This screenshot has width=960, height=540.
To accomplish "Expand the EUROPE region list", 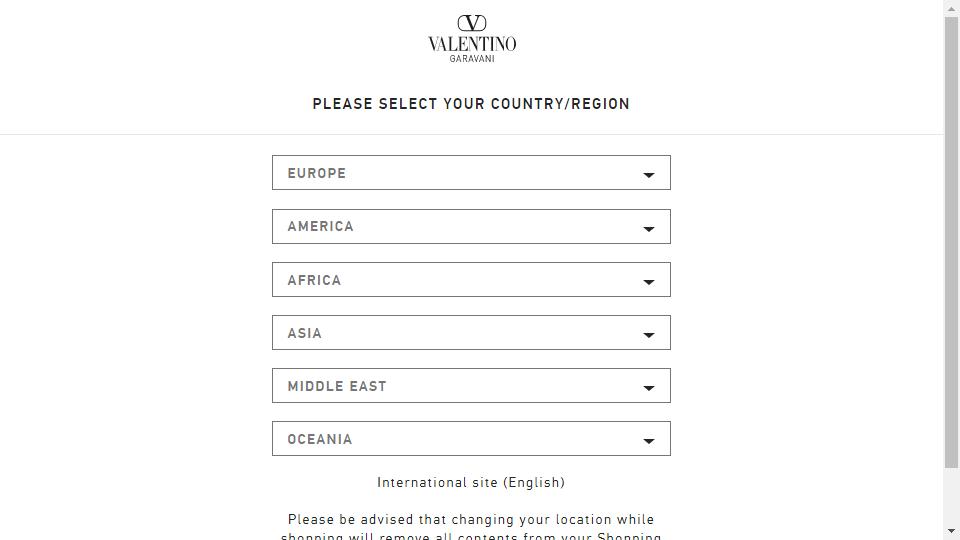I will (x=471, y=173).
